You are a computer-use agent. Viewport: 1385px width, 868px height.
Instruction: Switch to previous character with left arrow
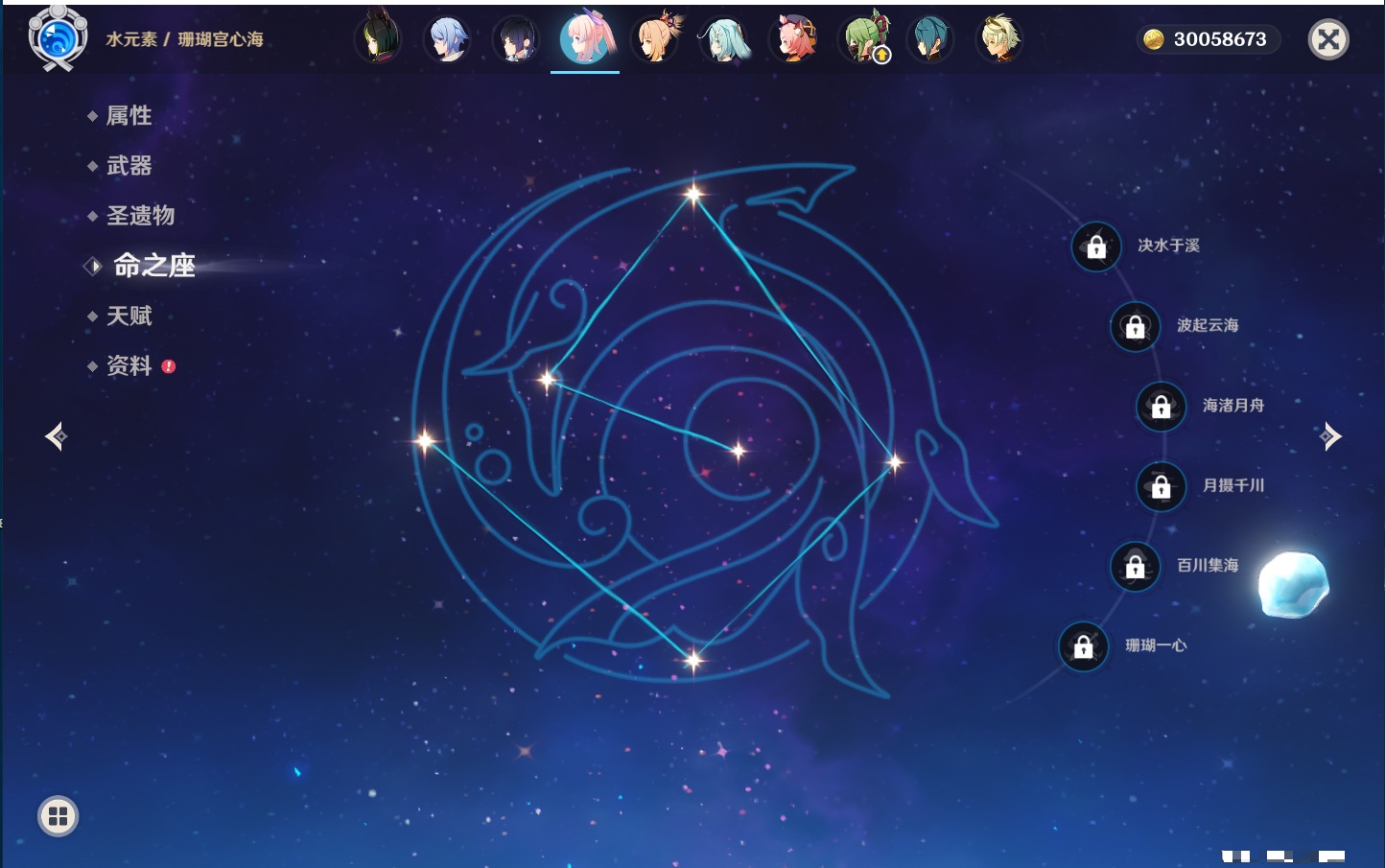pyautogui.click(x=56, y=436)
